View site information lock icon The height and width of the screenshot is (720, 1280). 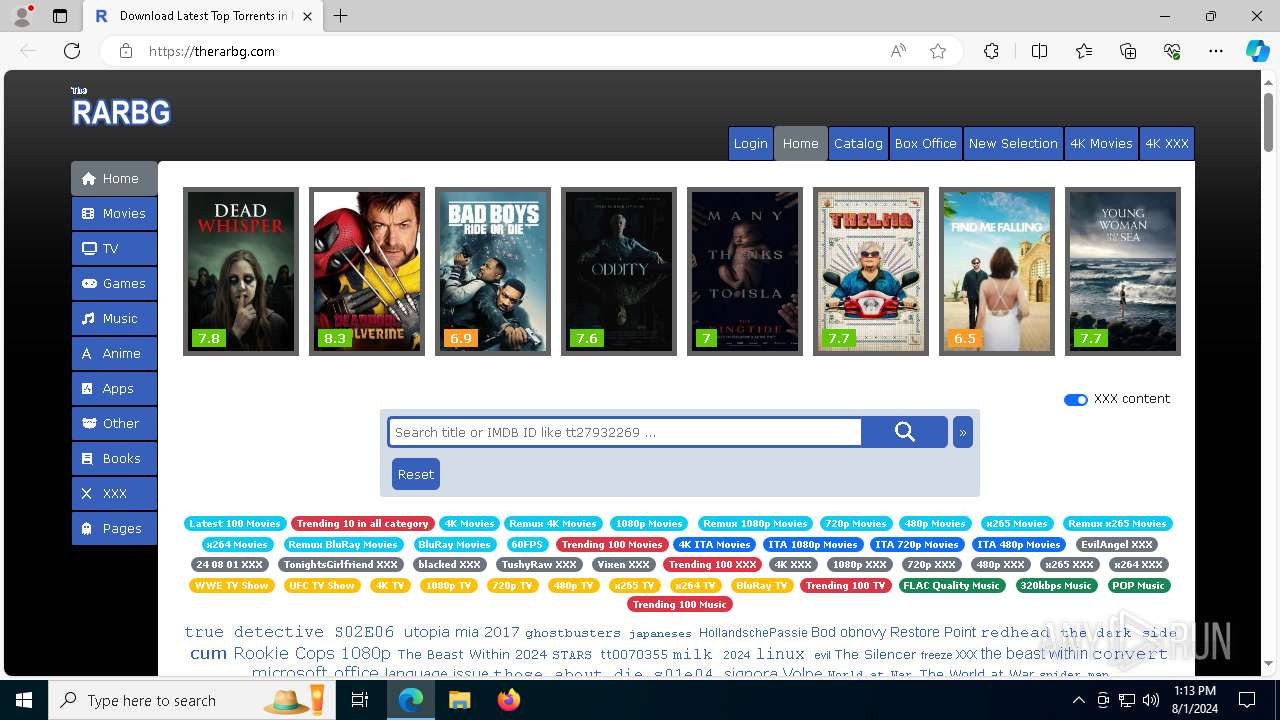(x=125, y=51)
